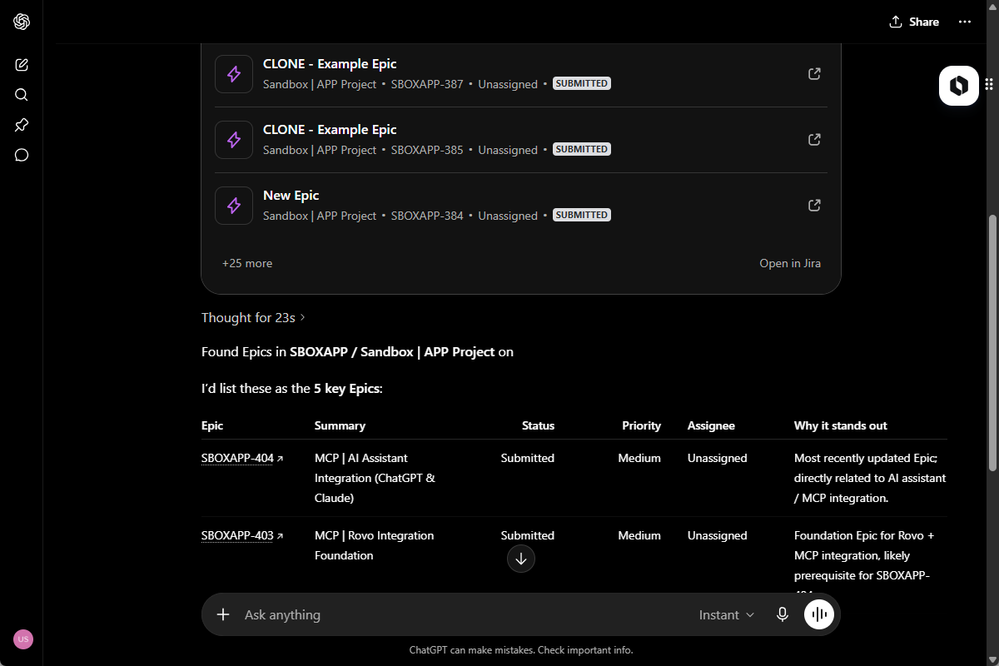Click the microphone dictation icon
The height and width of the screenshot is (666, 999).
[x=782, y=614]
